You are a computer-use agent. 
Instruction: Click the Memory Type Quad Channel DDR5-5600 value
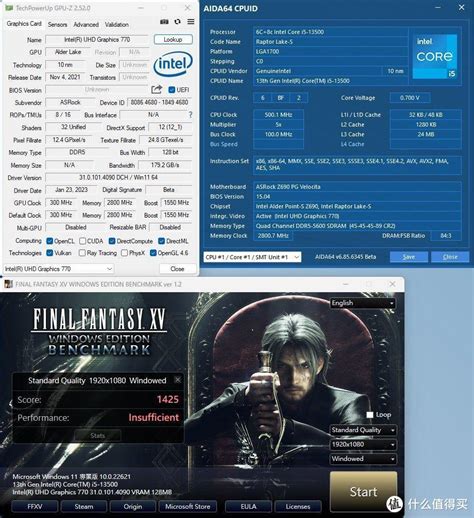[357, 226]
